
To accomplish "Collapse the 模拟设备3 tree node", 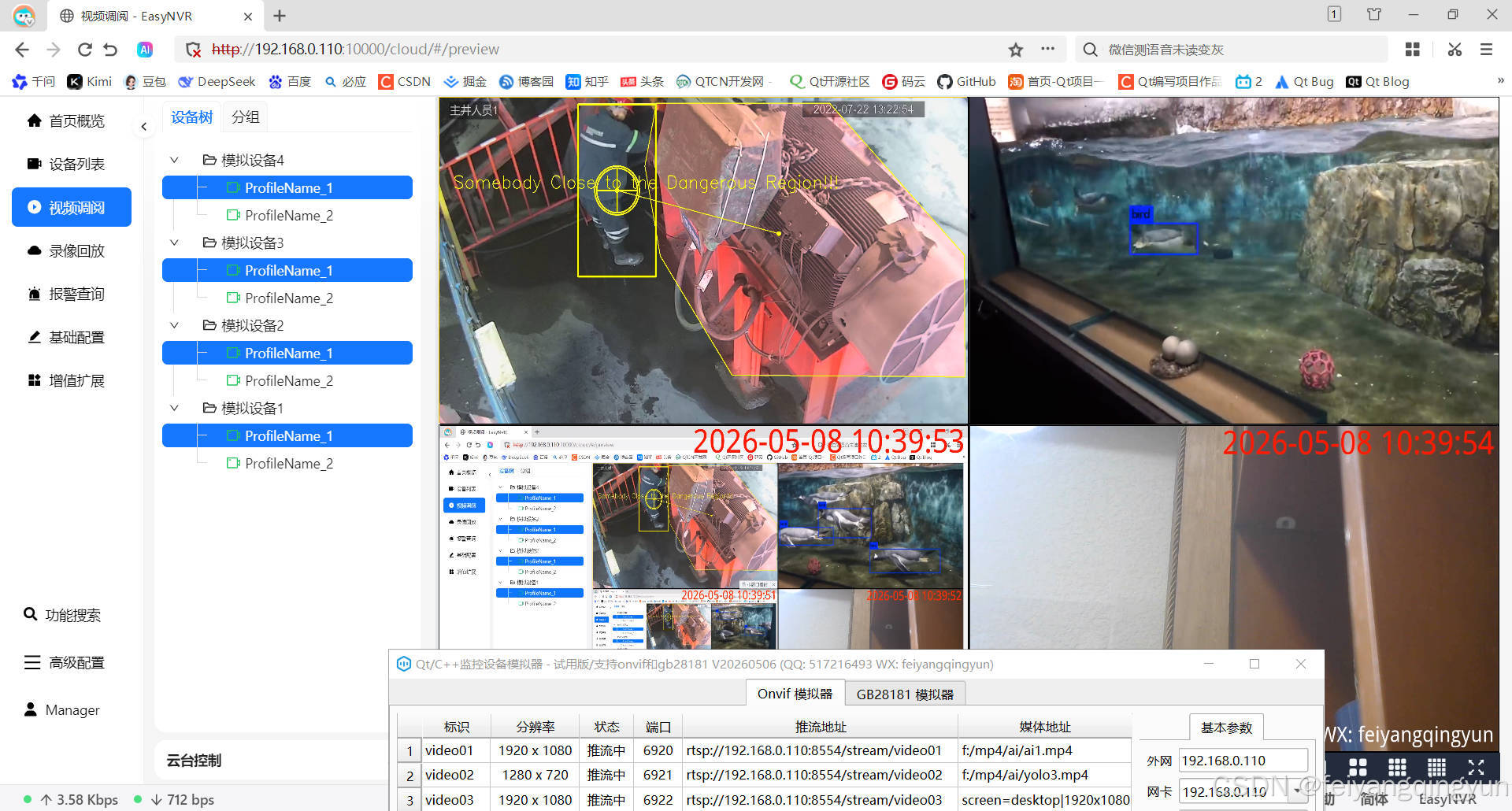I will 174,243.
